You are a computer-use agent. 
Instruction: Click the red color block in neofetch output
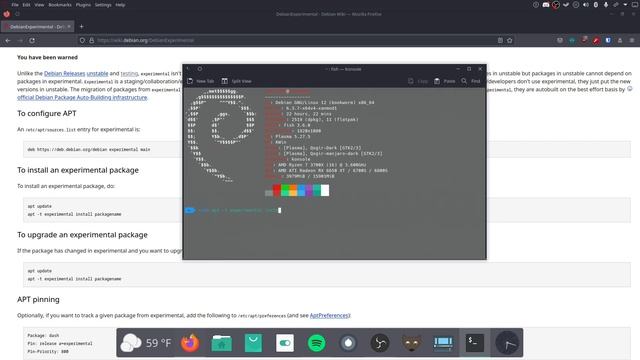point(277,190)
